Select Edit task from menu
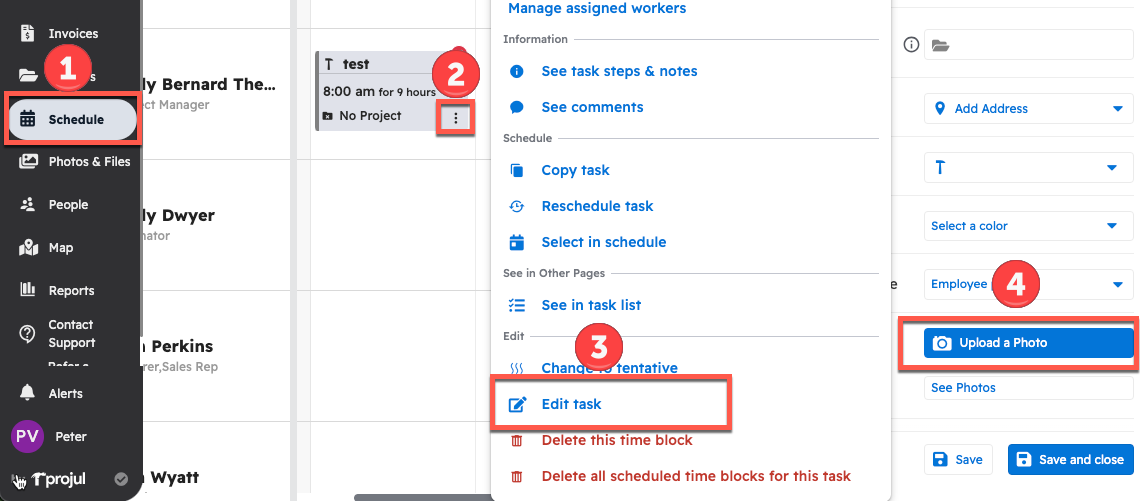Viewport: 1140px width, 501px height. 571,404
